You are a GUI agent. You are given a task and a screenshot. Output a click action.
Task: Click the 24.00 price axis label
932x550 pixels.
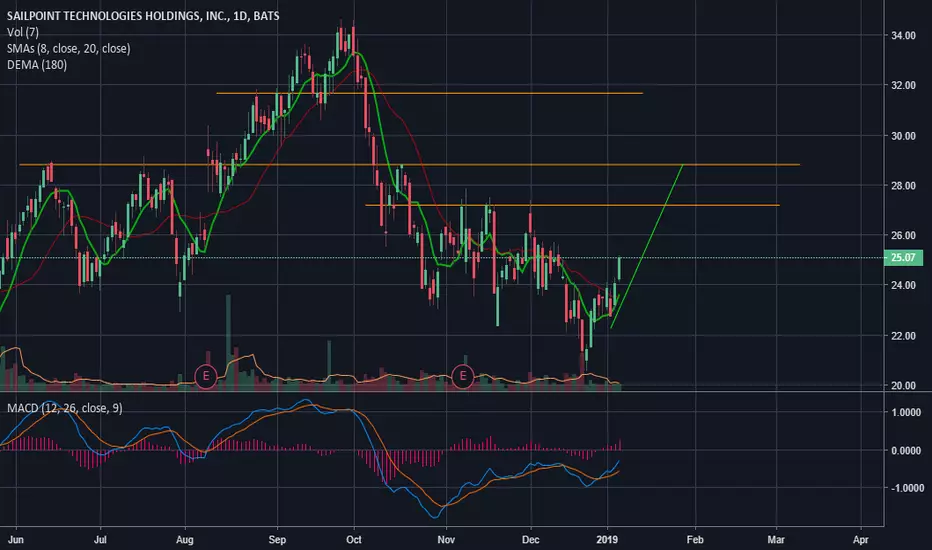903,285
